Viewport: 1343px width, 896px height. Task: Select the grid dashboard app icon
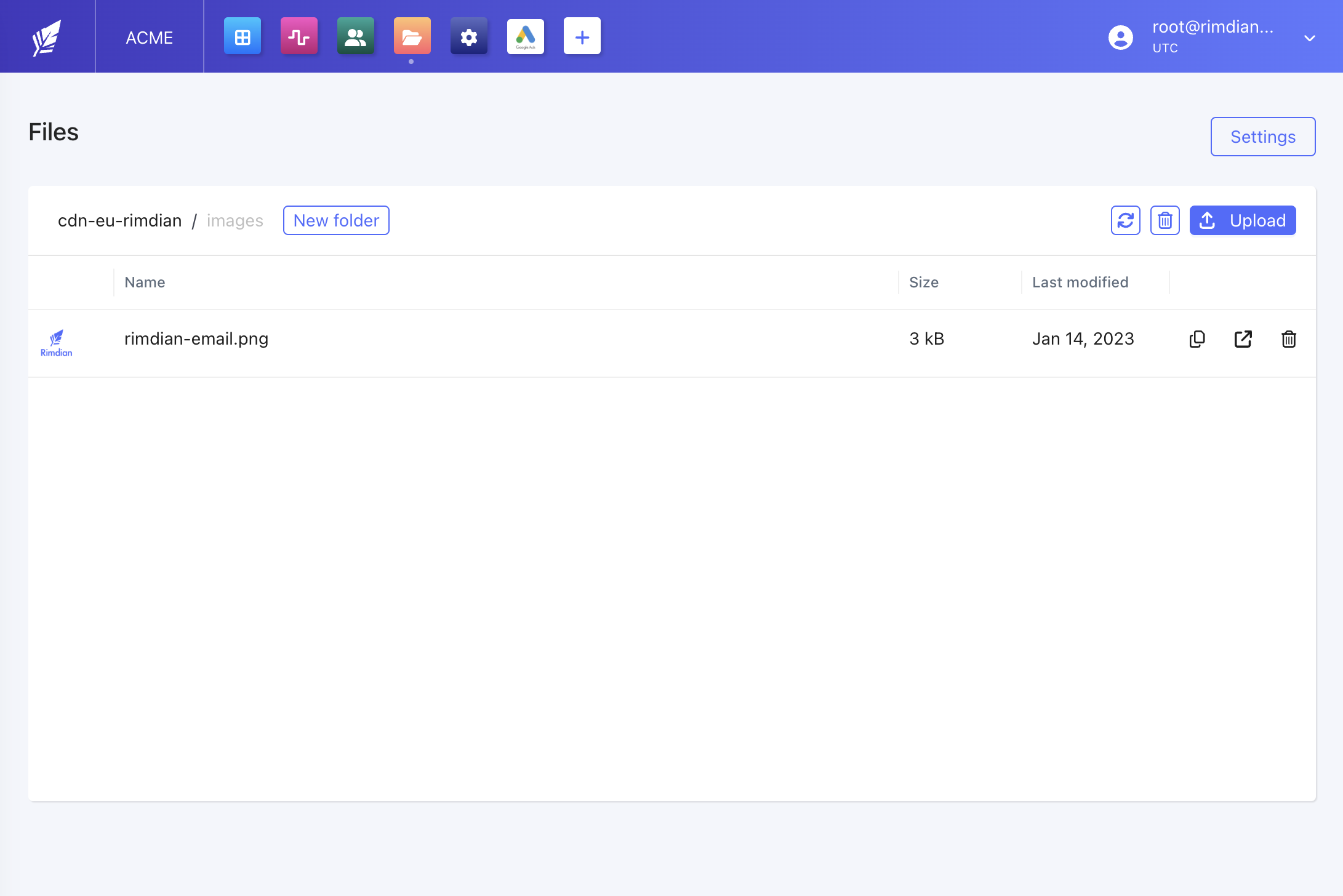click(242, 36)
